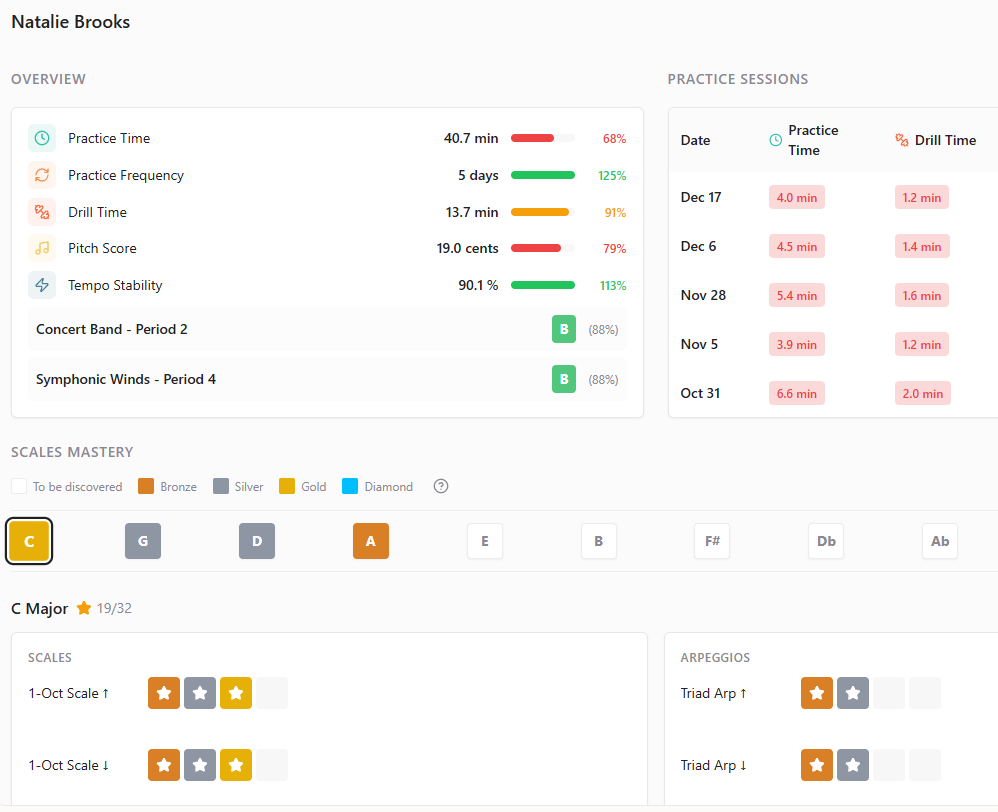Select the B grade badge for Symphonic Winds

click(564, 379)
